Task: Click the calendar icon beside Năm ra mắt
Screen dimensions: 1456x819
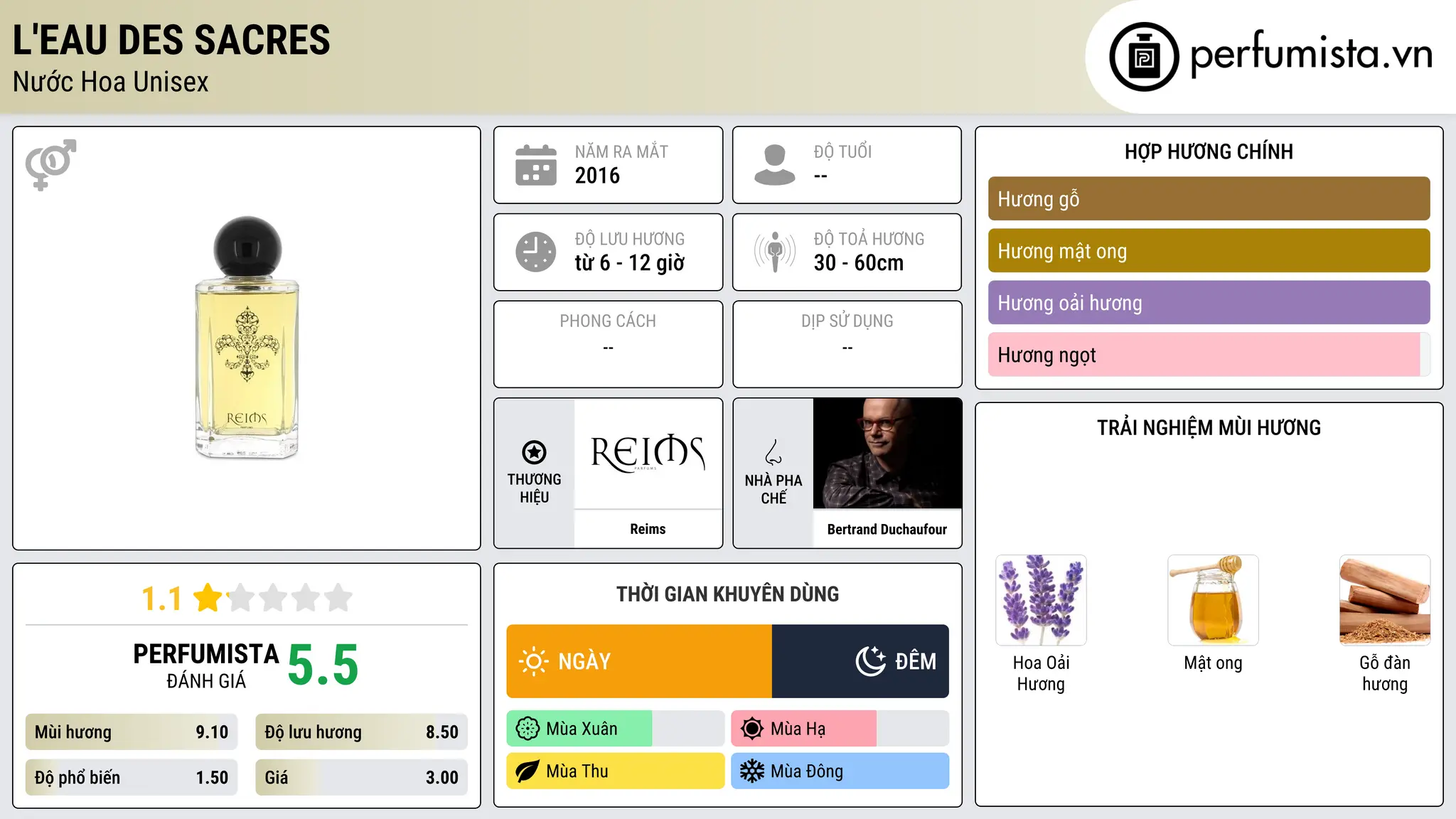Action: (536, 165)
